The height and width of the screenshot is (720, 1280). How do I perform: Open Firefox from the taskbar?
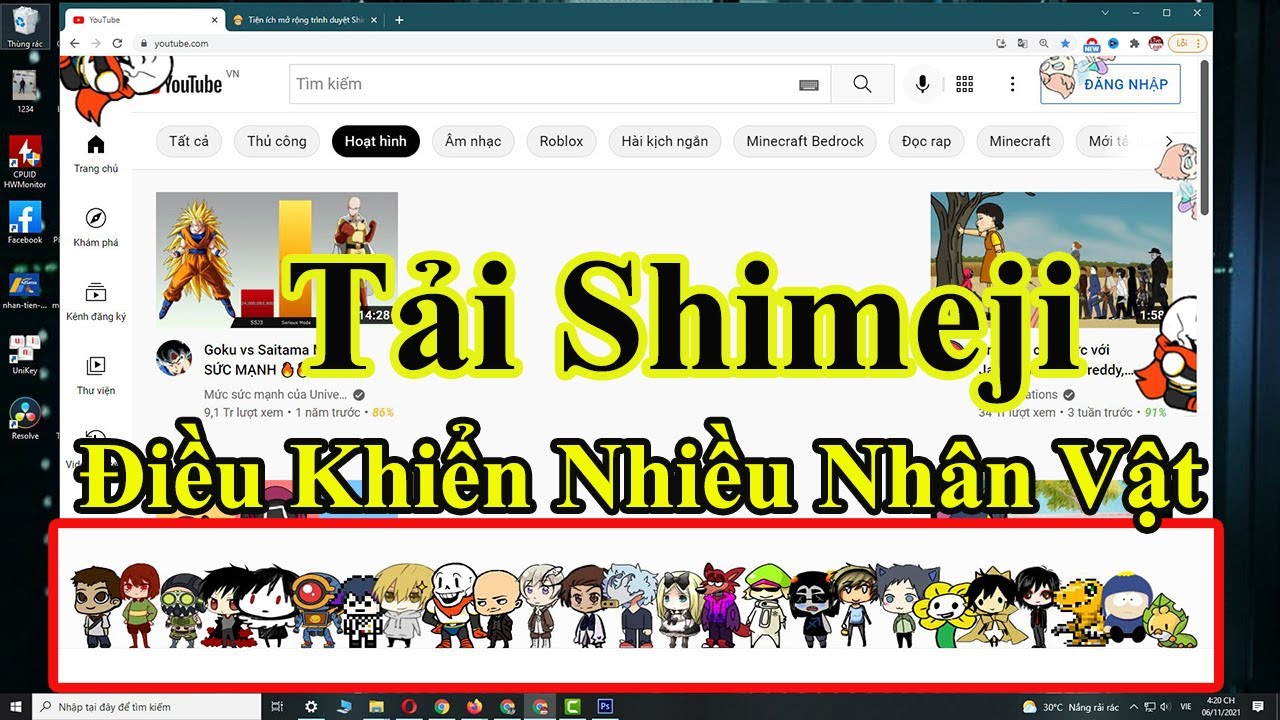click(474, 706)
